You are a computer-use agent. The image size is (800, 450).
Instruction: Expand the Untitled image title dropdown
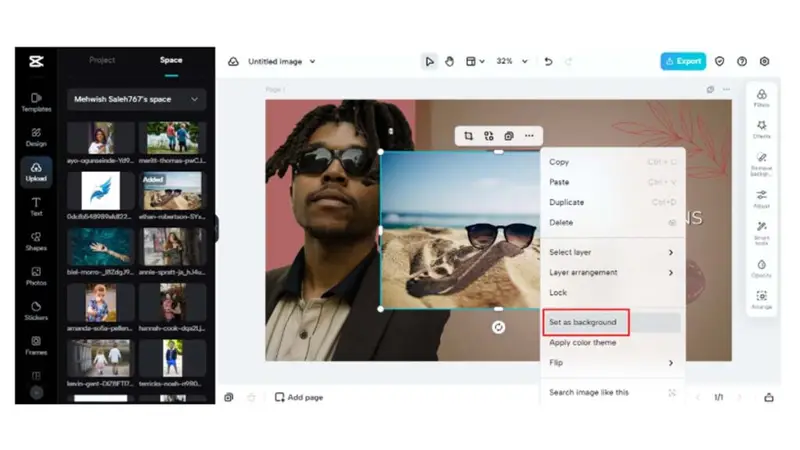coord(281,61)
